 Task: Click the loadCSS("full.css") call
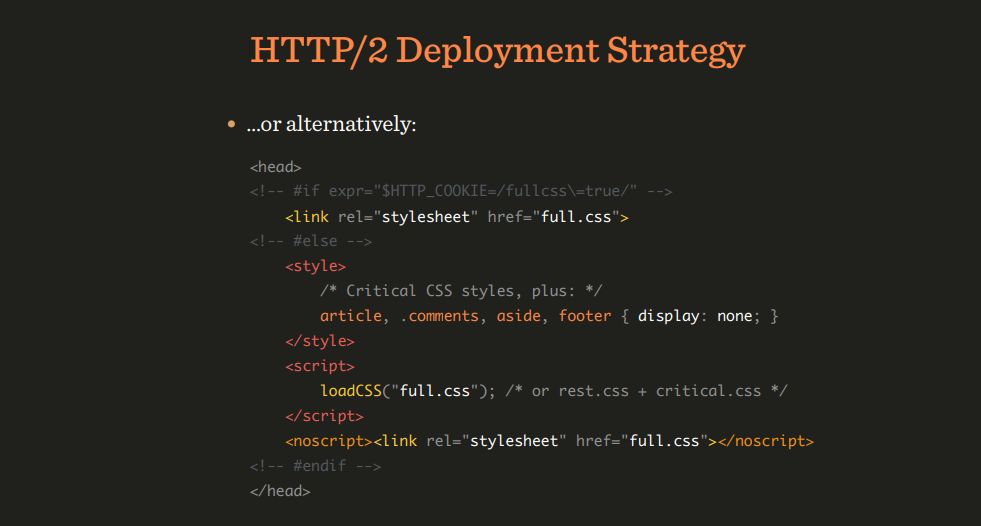(408, 391)
